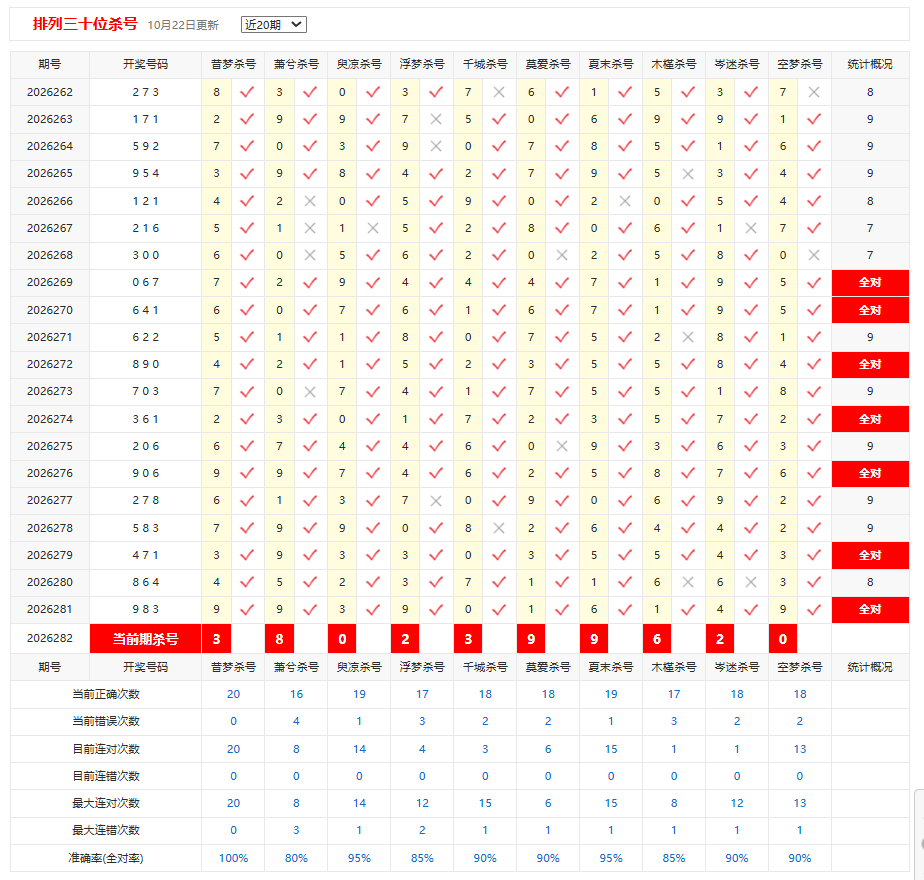Click the 排列三十位杀号 page title

(x=85, y=24)
